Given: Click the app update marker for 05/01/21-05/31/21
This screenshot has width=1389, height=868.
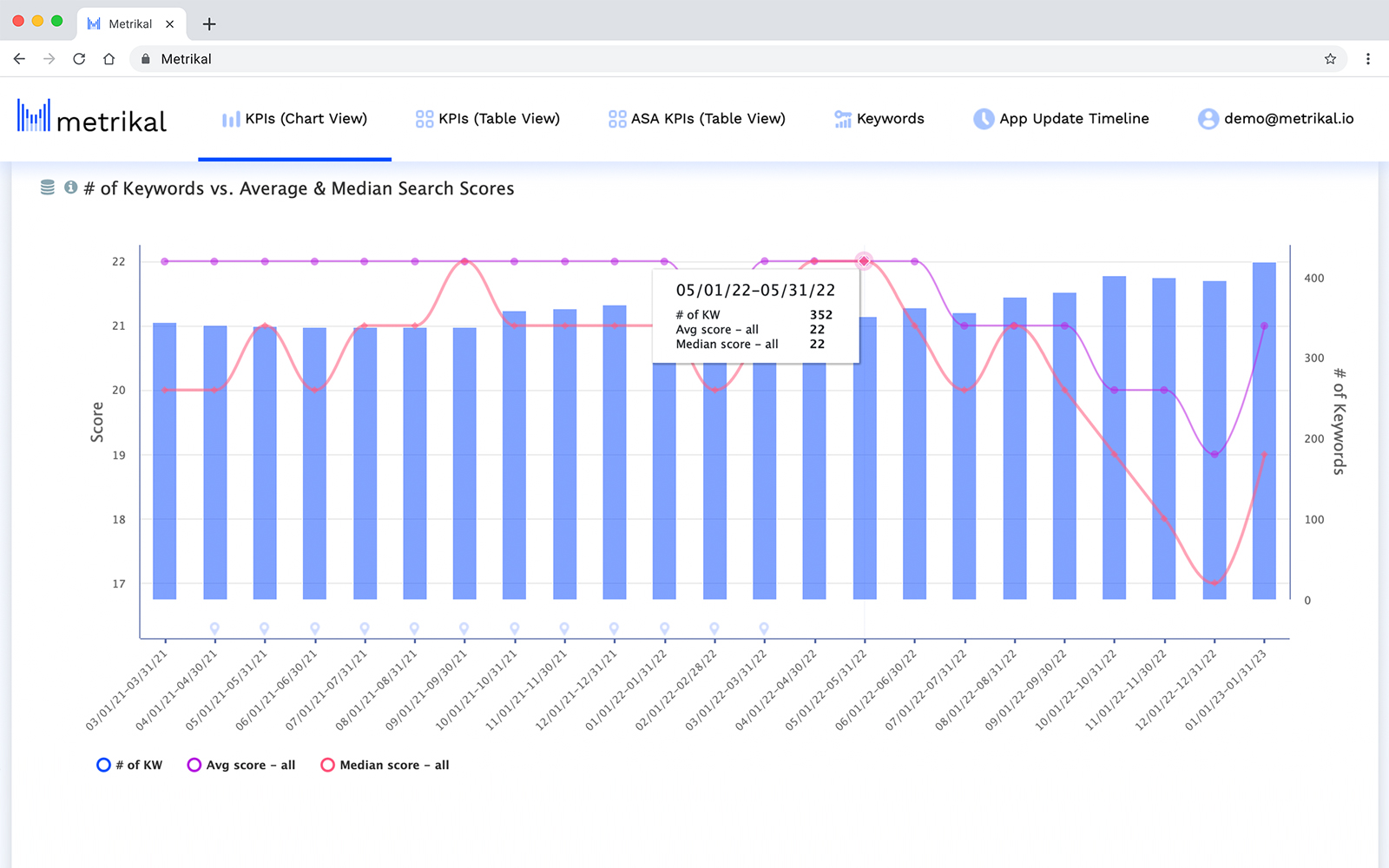Looking at the screenshot, I should point(264,628).
